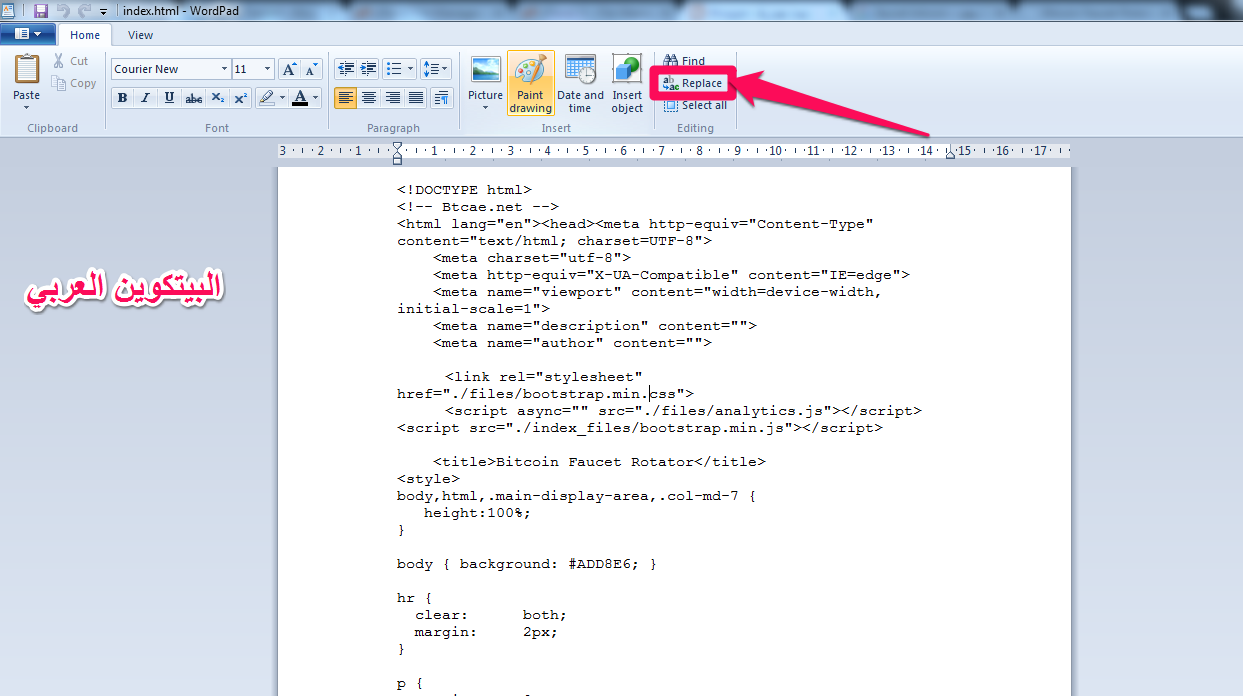The width and height of the screenshot is (1243, 696).
Task: Insert Date and time
Action: (x=580, y=84)
